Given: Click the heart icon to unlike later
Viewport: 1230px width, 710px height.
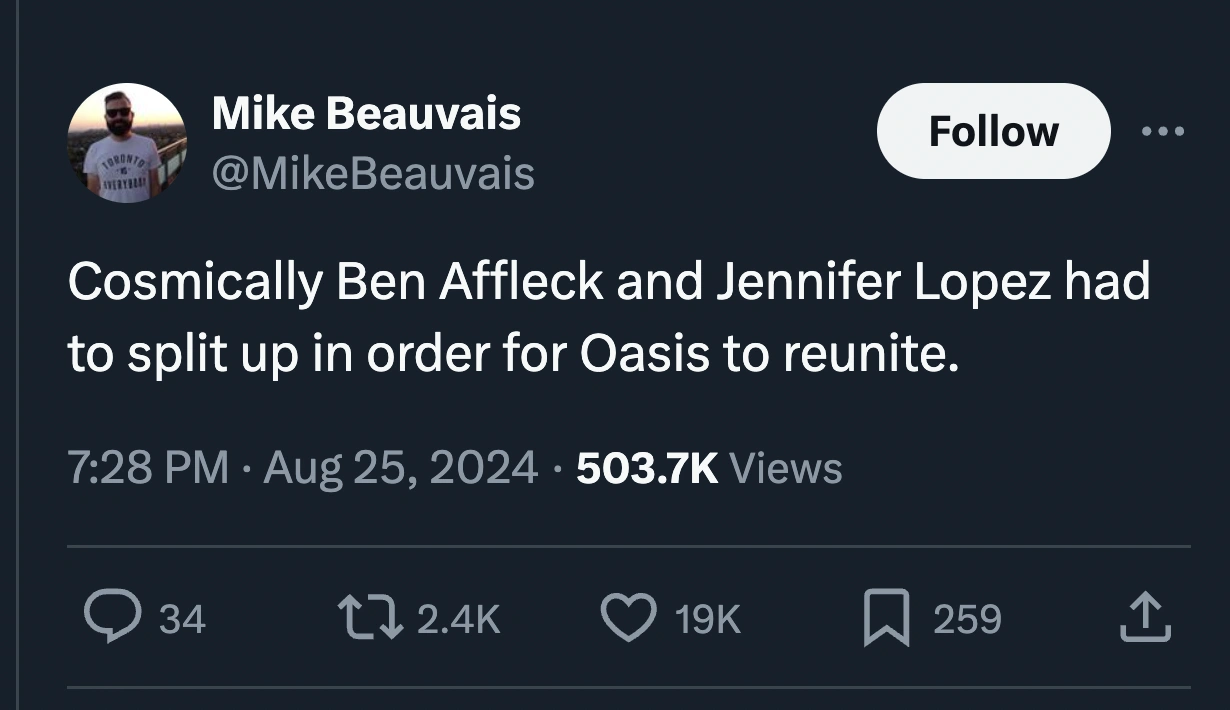Looking at the screenshot, I should tap(628, 618).
